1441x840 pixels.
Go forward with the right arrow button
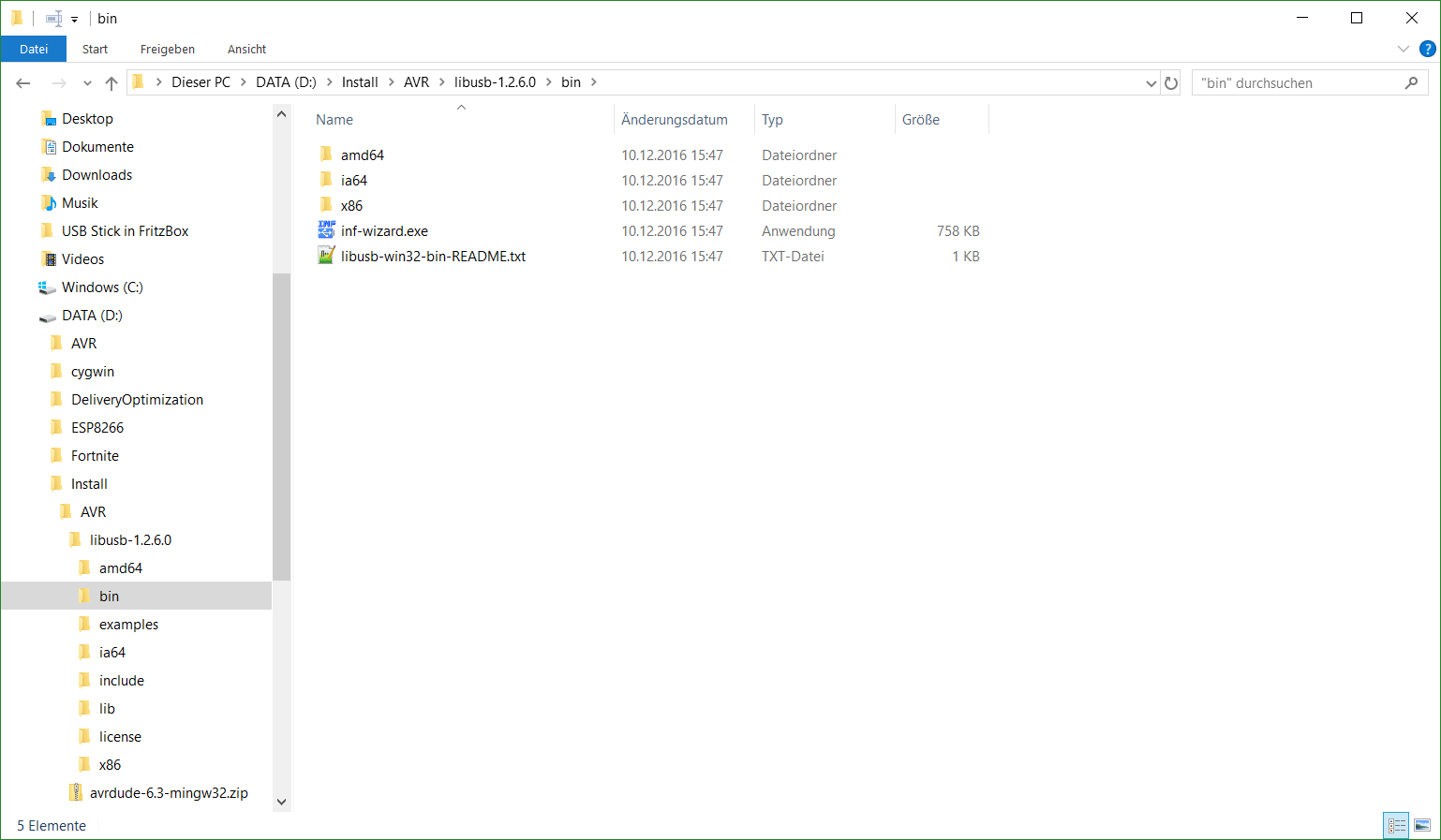pyautogui.click(x=59, y=82)
